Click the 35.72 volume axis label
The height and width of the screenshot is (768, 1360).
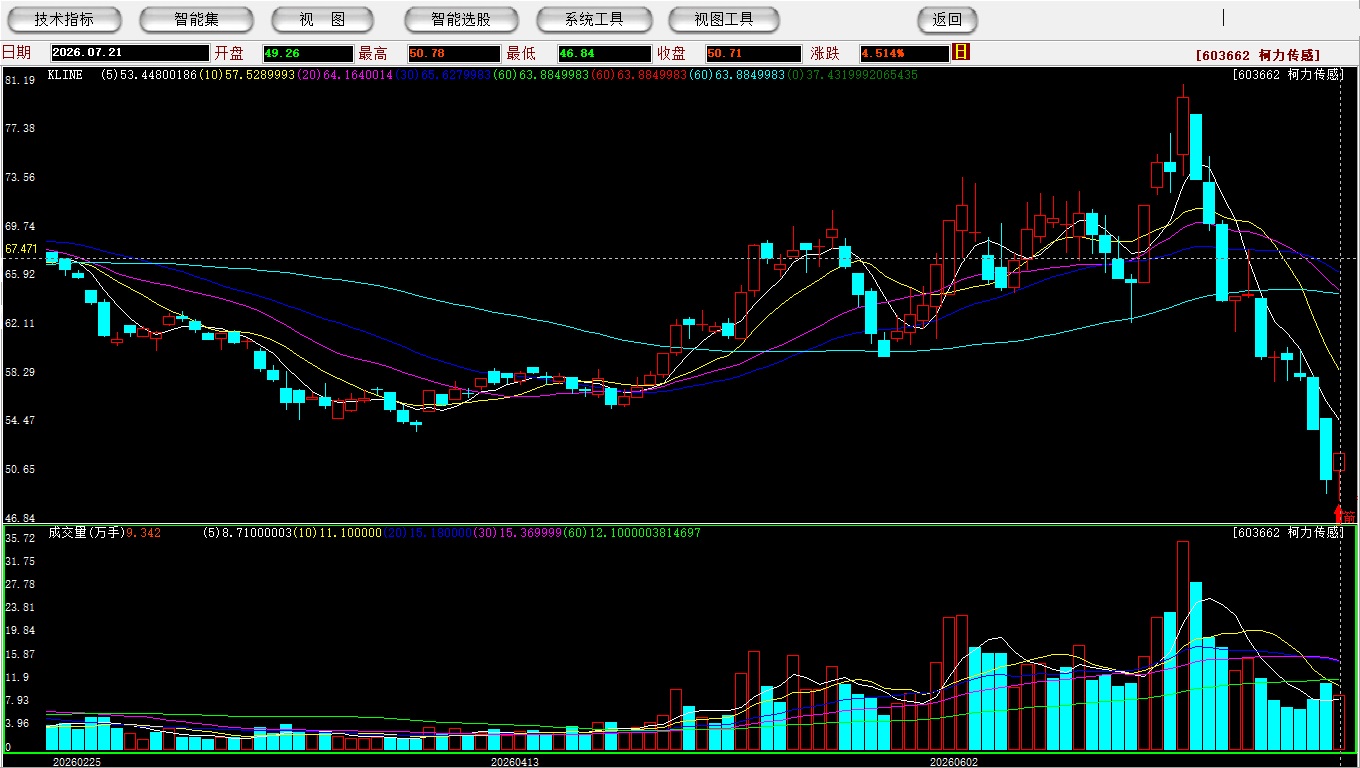[x=20, y=538]
